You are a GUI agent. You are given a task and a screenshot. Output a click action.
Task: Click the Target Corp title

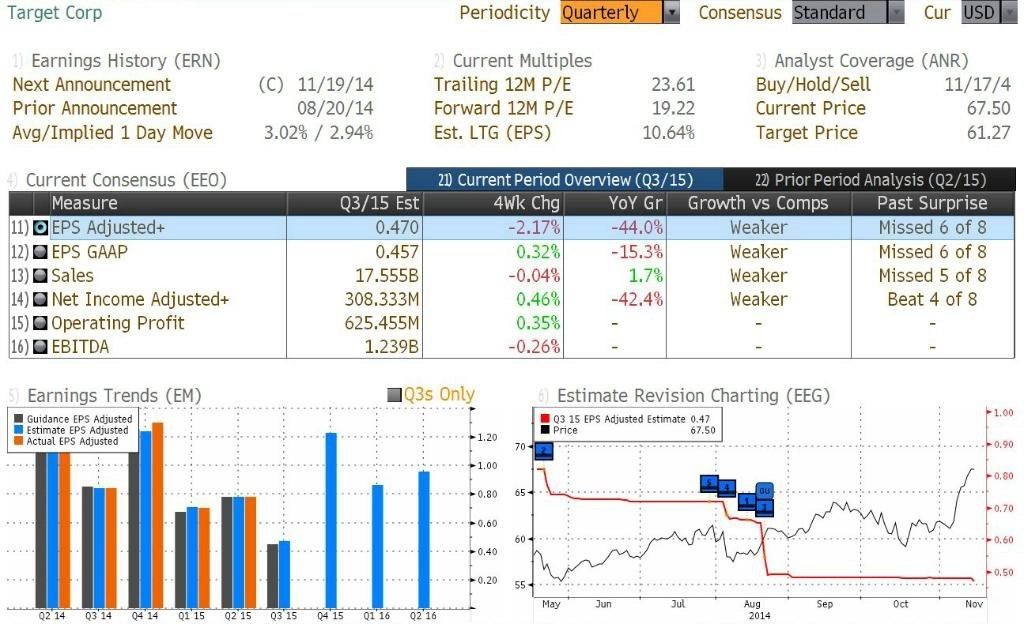[x=55, y=12]
